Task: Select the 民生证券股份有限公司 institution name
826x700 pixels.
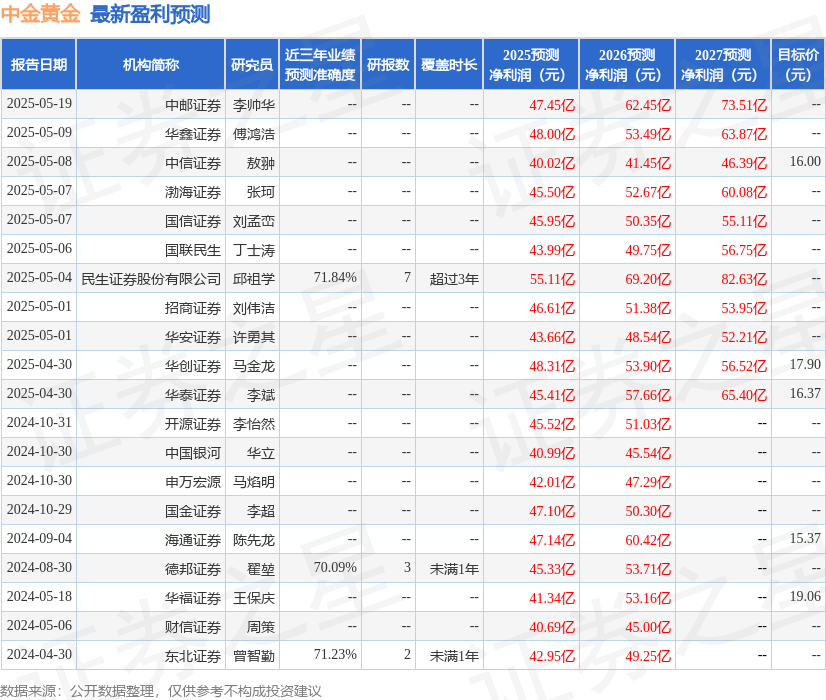Action: 152,278
